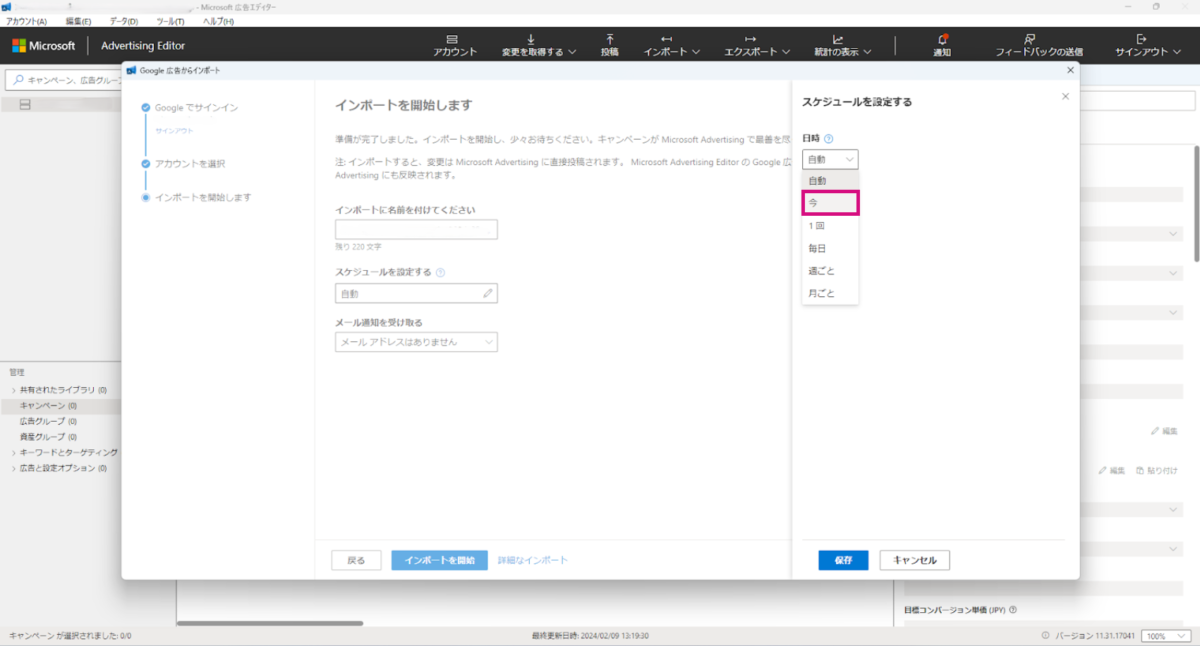1200x646 pixels.
Task: Click 変更を取得する download button
Action: click(x=538, y=45)
